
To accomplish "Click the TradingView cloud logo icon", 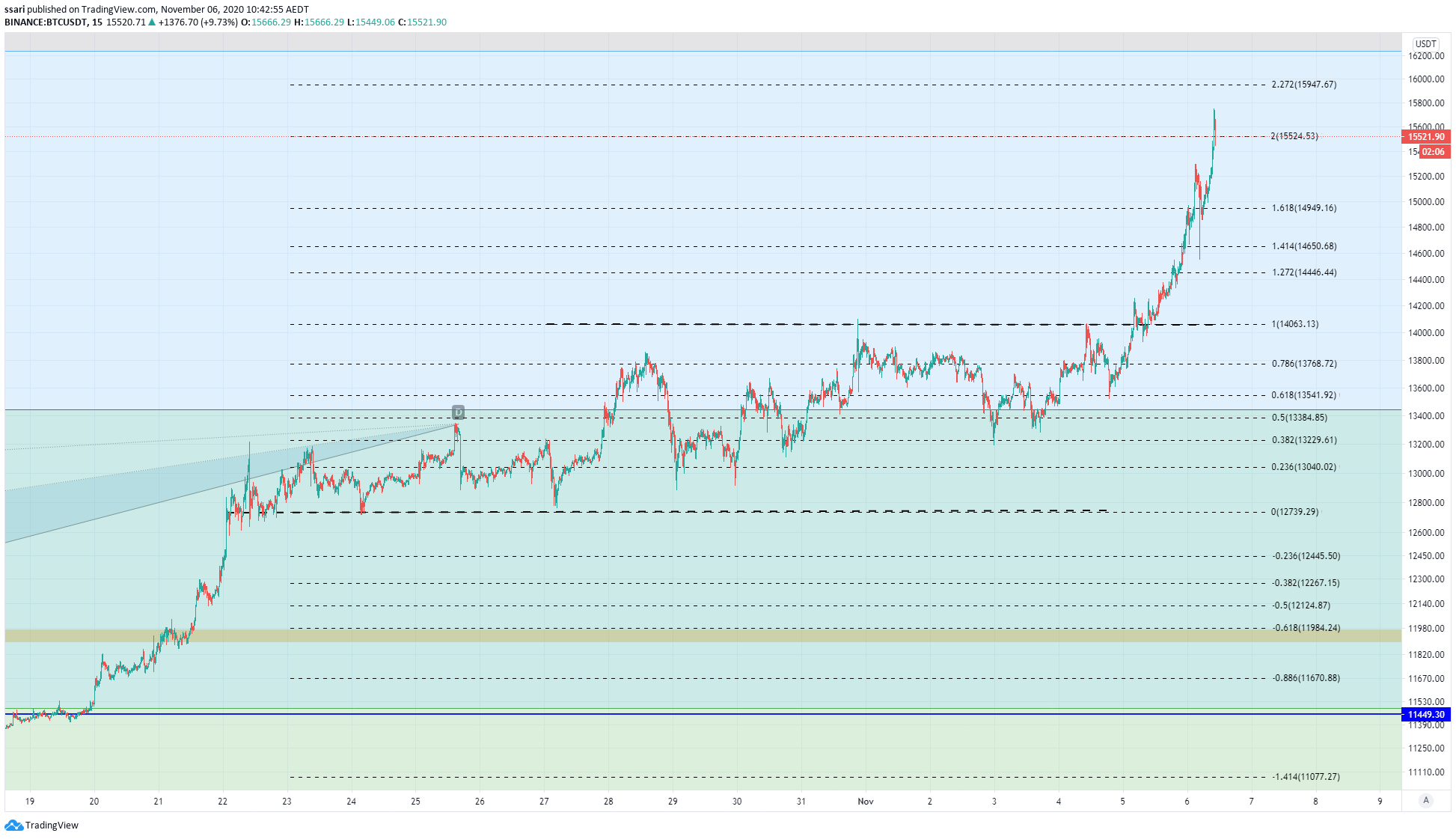I will click(13, 825).
